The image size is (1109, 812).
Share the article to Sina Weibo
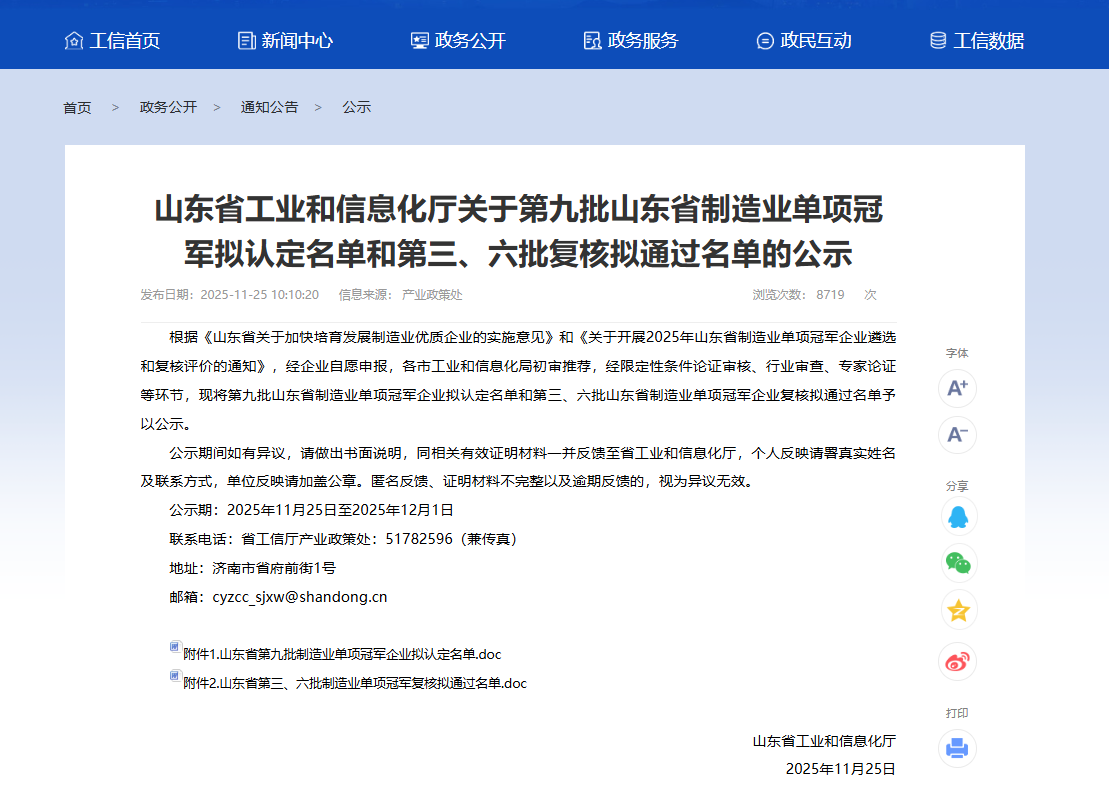[x=957, y=661]
